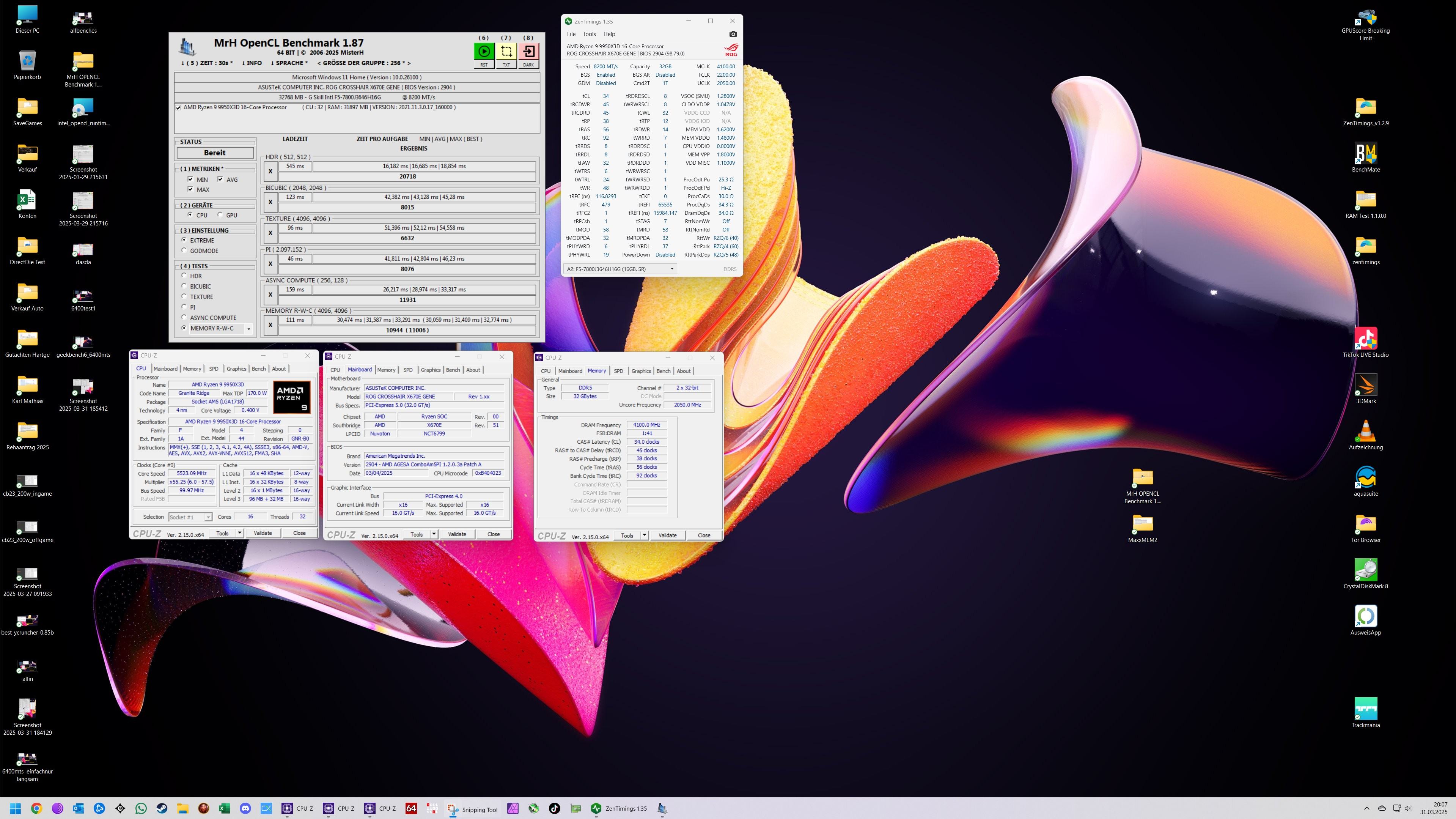Image resolution: width=1456 pixels, height=819 pixels.
Task: Click the pink exit icon above DARK
Action: click(528, 52)
